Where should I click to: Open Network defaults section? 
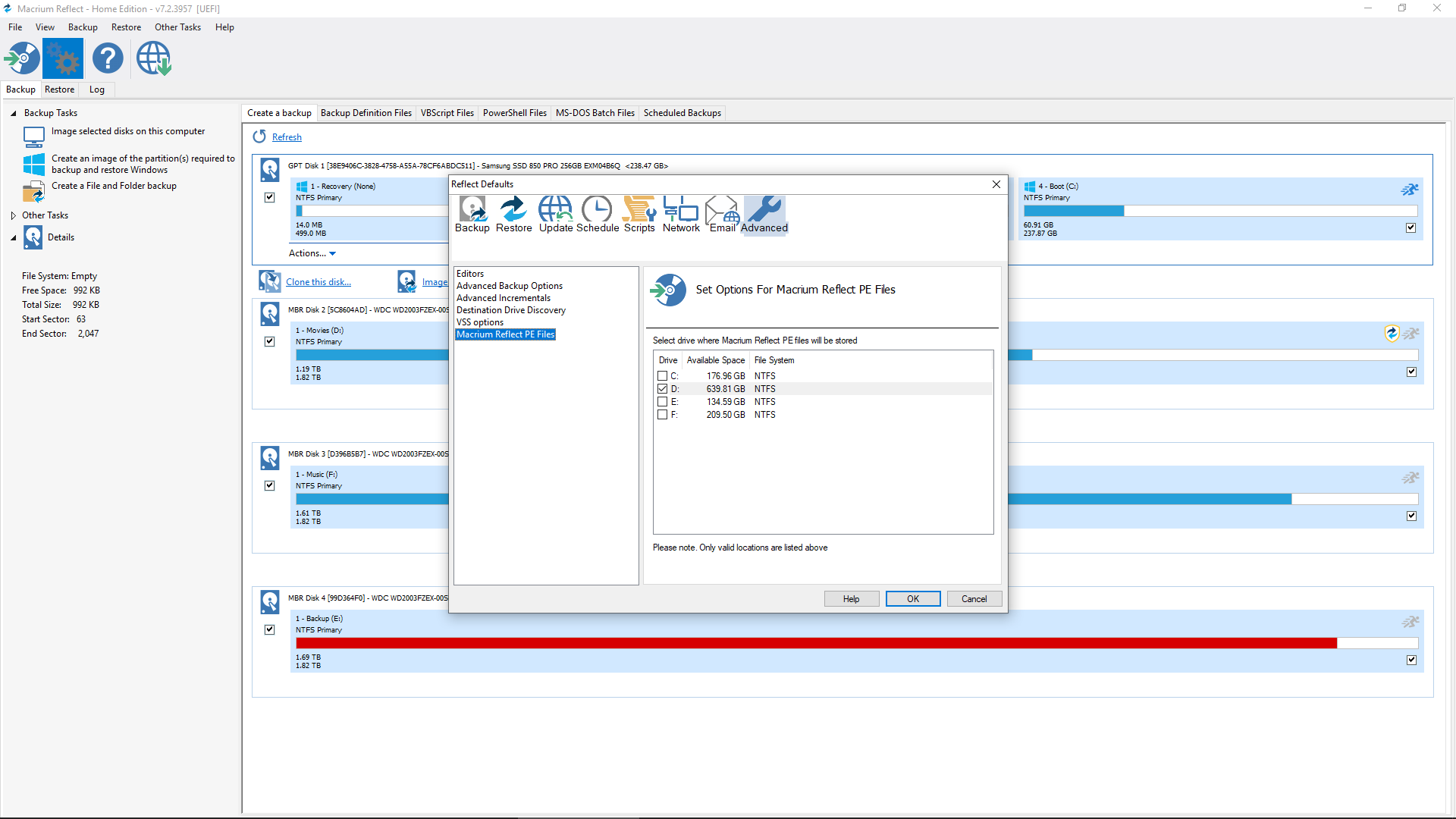(x=681, y=215)
